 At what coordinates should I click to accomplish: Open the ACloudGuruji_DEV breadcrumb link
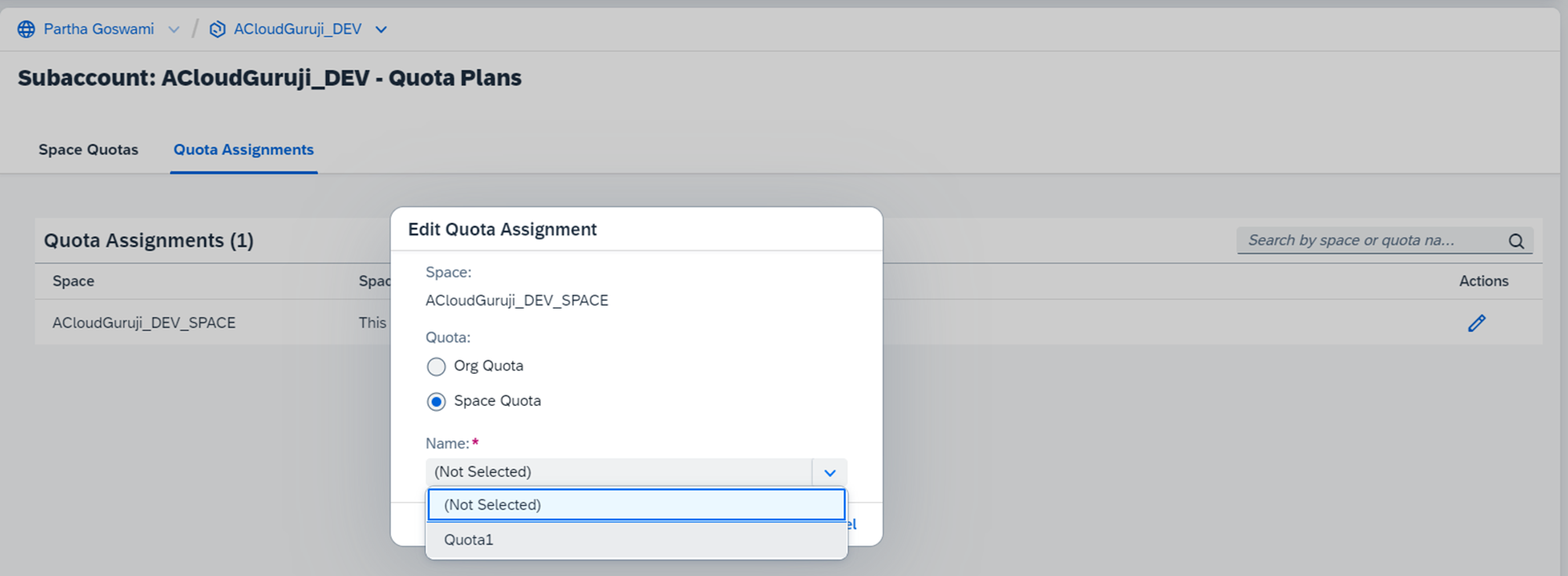297,30
